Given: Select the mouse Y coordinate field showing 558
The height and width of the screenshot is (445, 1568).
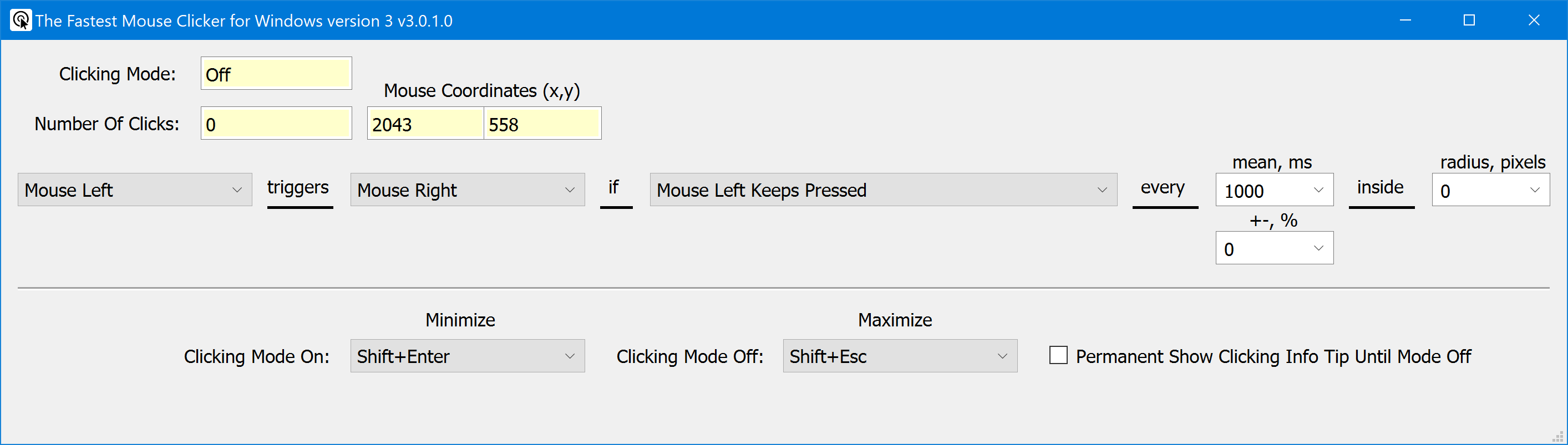Looking at the screenshot, I should [x=542, y=124].
